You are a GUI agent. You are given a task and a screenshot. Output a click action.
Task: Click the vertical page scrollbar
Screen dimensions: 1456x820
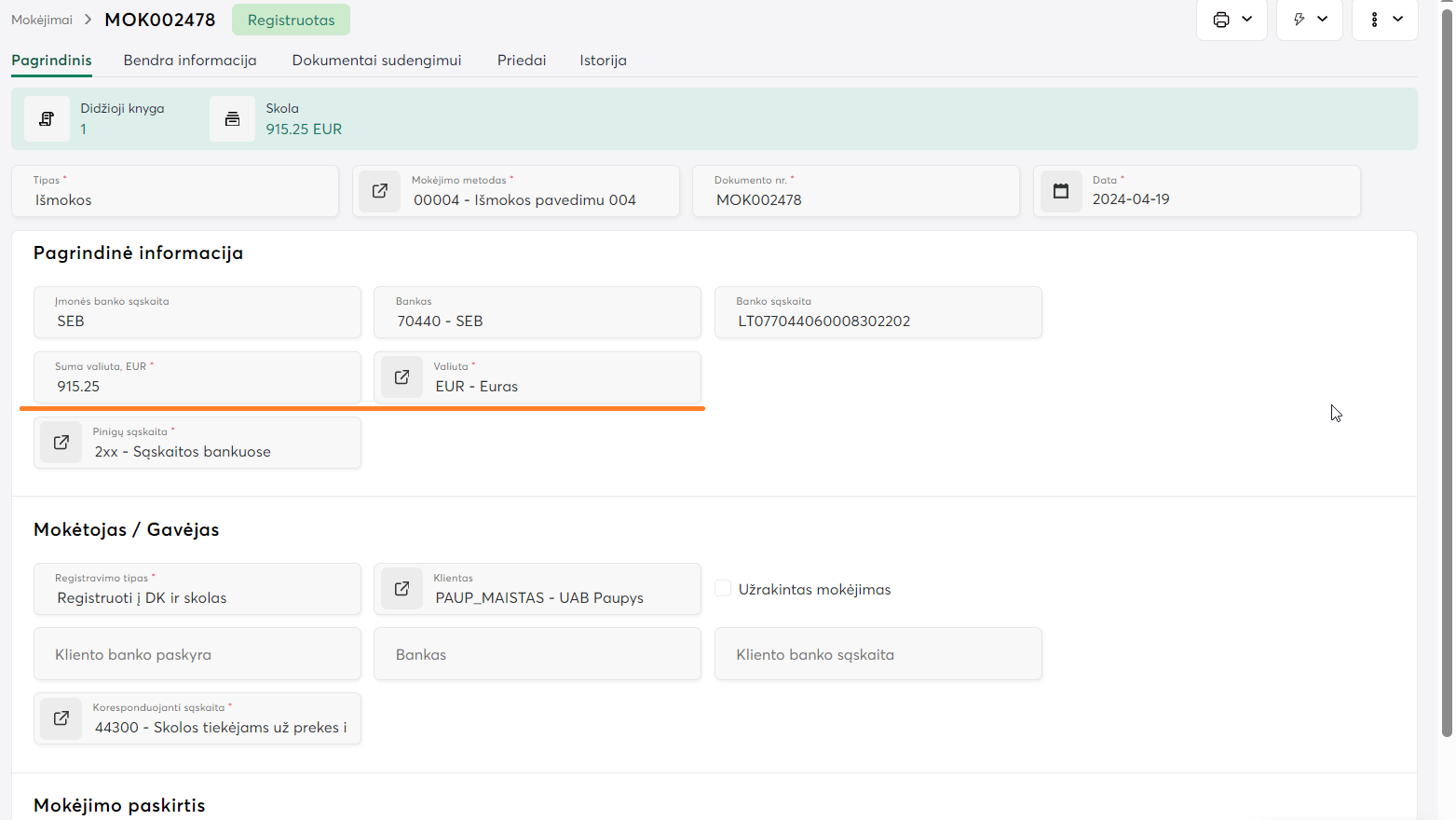pos(1447,373)
